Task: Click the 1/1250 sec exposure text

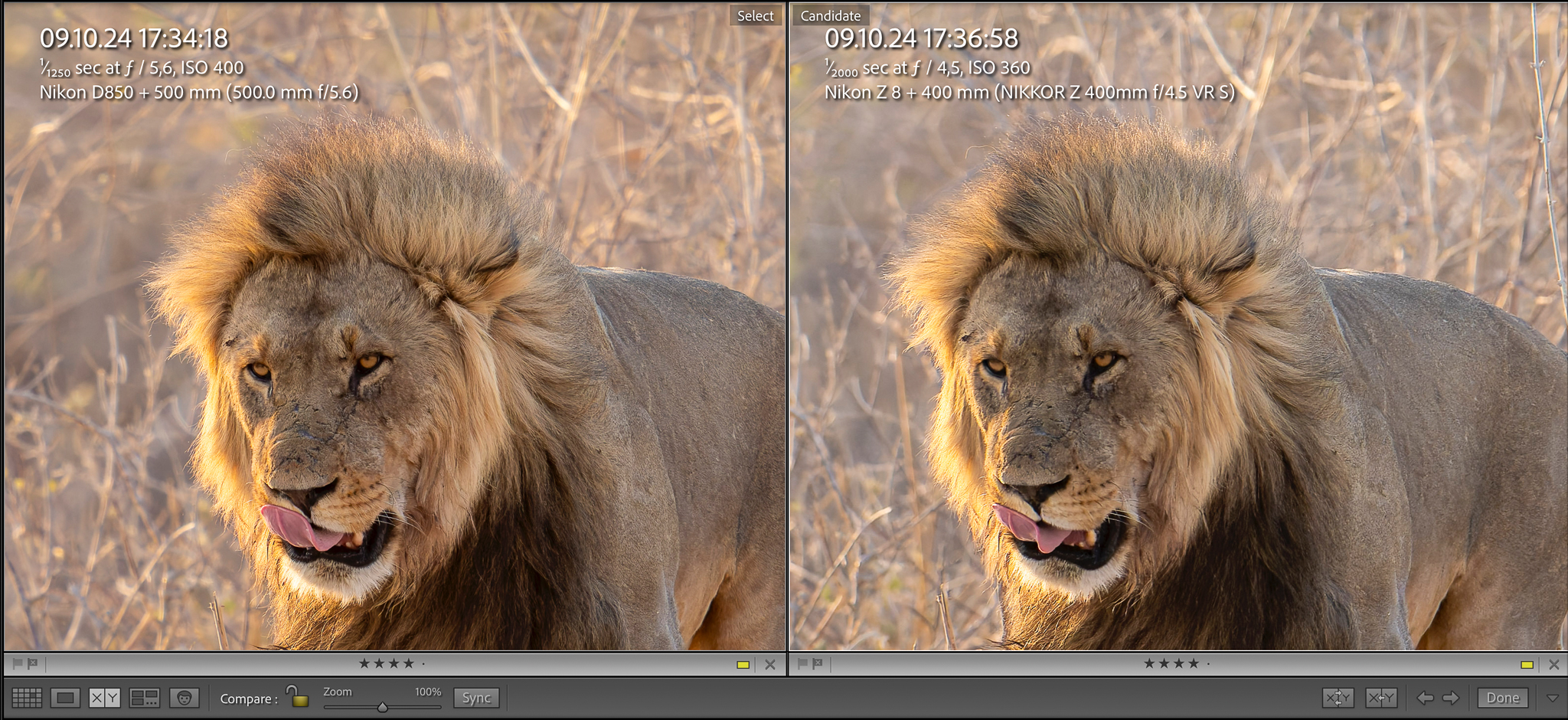Action: click(142, 68)
